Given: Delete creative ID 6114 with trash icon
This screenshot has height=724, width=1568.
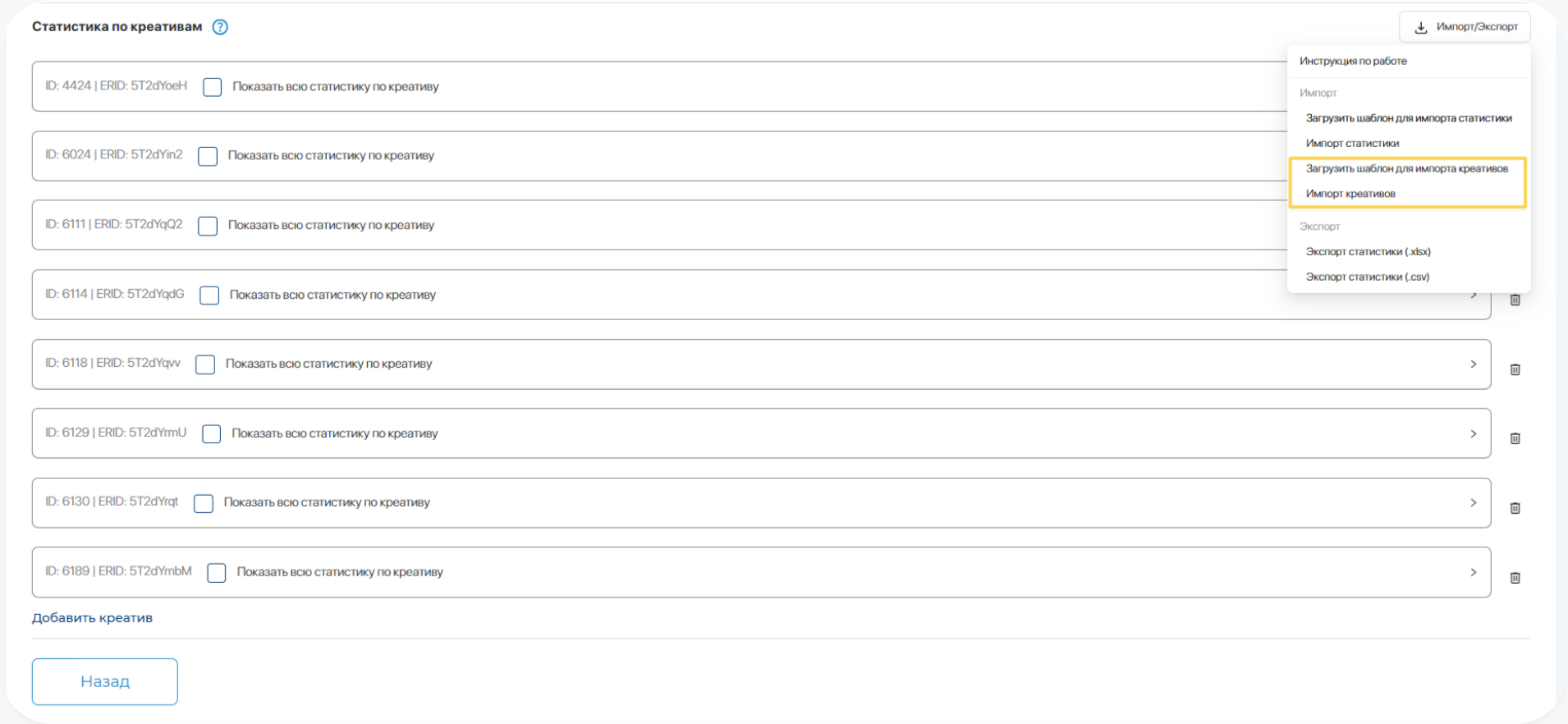Looking at the screenshot, I should pos(1515,300).
